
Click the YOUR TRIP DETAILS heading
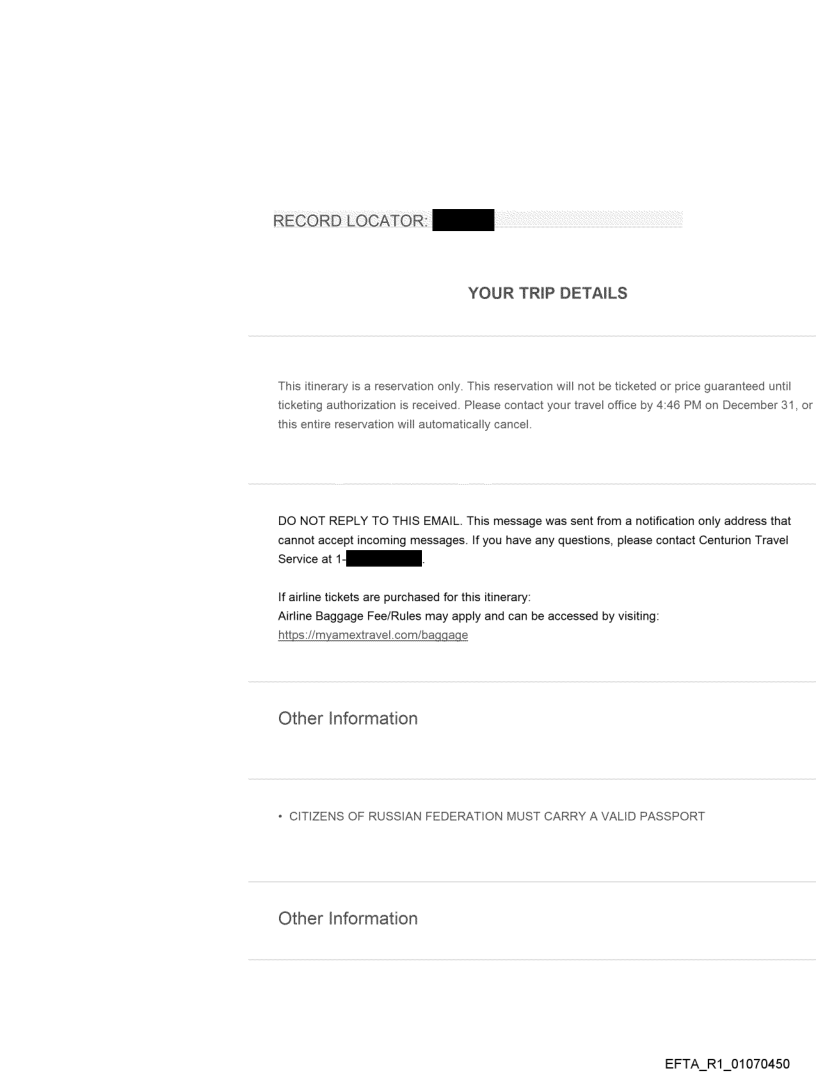tap(547, 294)
